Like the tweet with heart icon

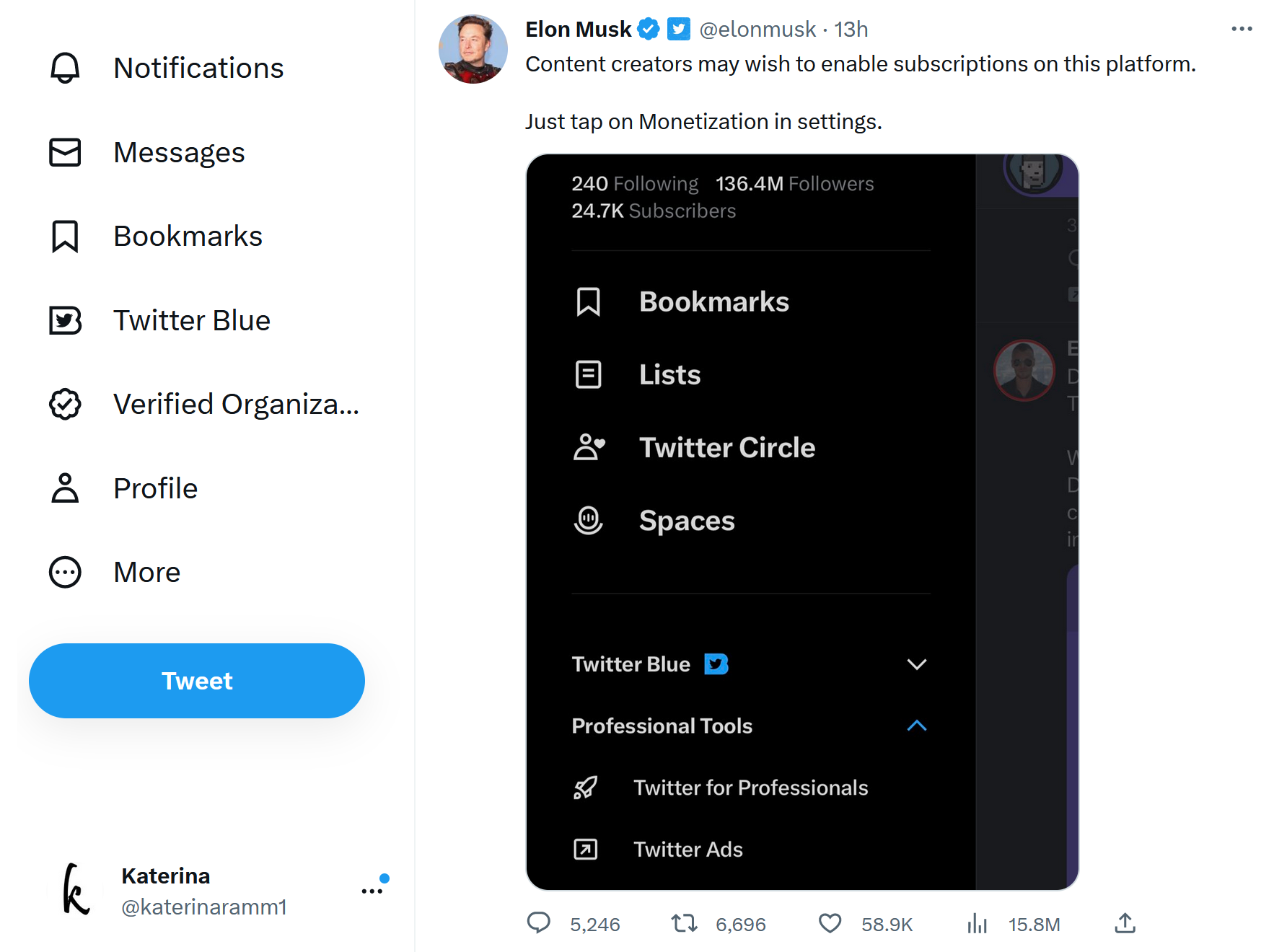click(830, 923)
